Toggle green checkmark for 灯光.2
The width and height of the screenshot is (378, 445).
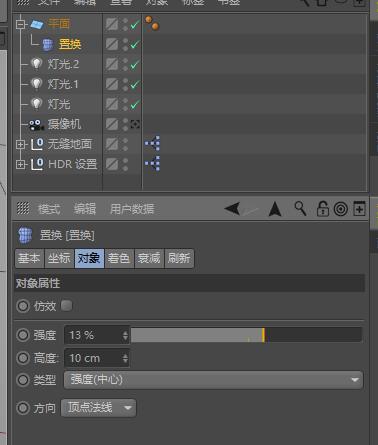pyautogui.click(x=135, y=65)
